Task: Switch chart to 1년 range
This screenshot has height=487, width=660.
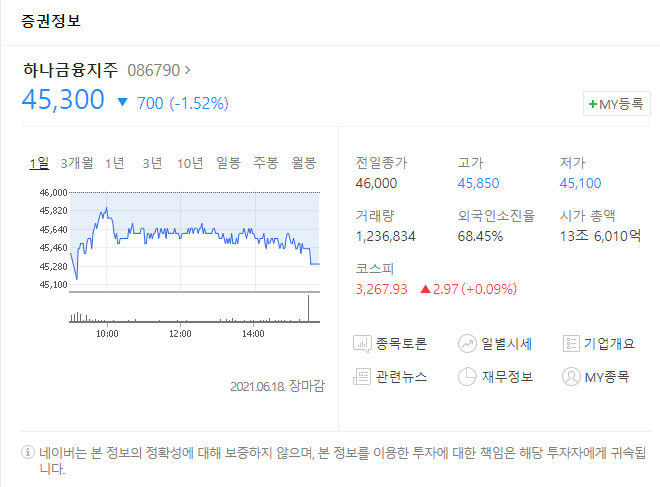Action: [114, 163]
